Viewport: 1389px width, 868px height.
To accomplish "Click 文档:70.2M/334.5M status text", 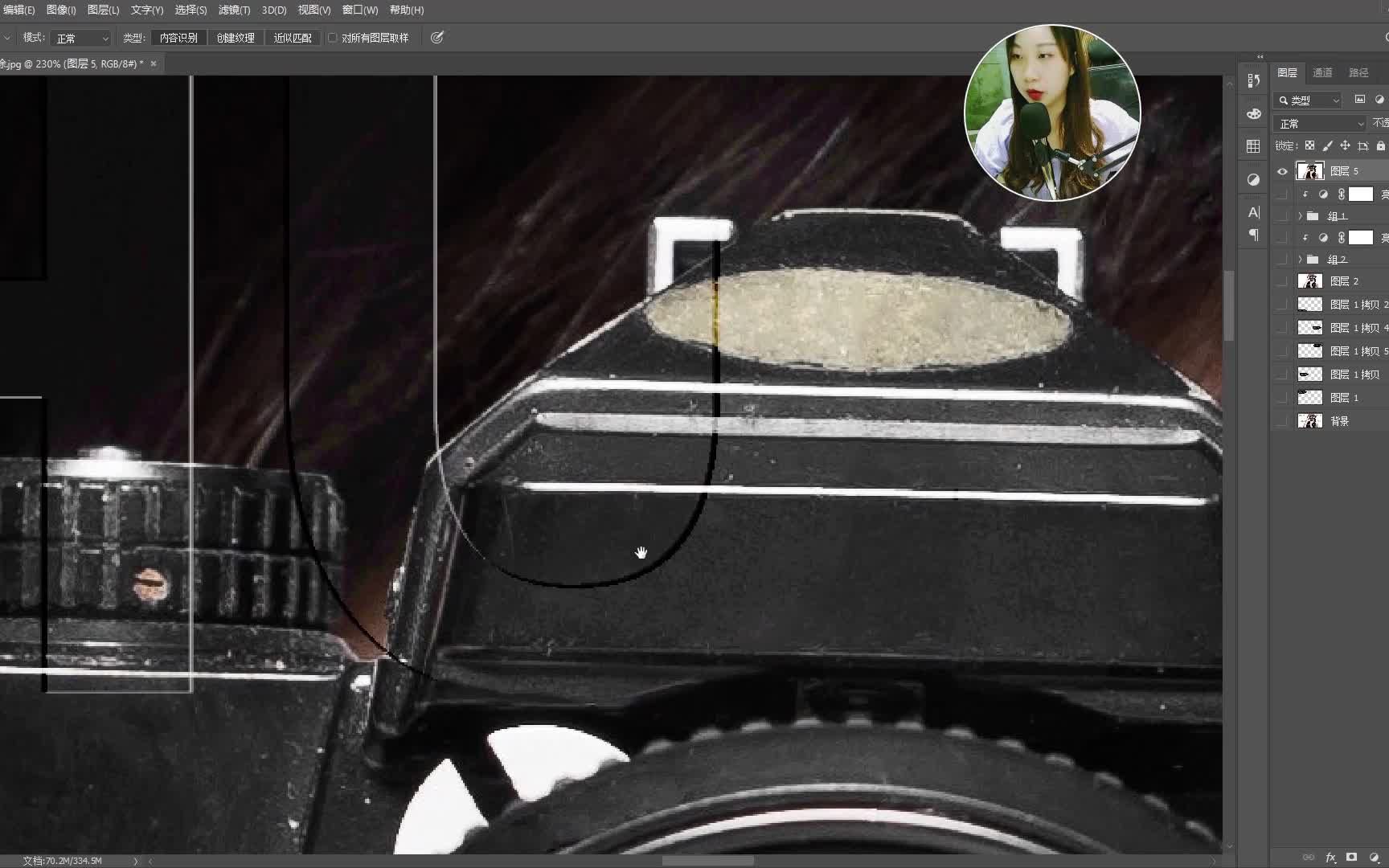I will (63, 860).
